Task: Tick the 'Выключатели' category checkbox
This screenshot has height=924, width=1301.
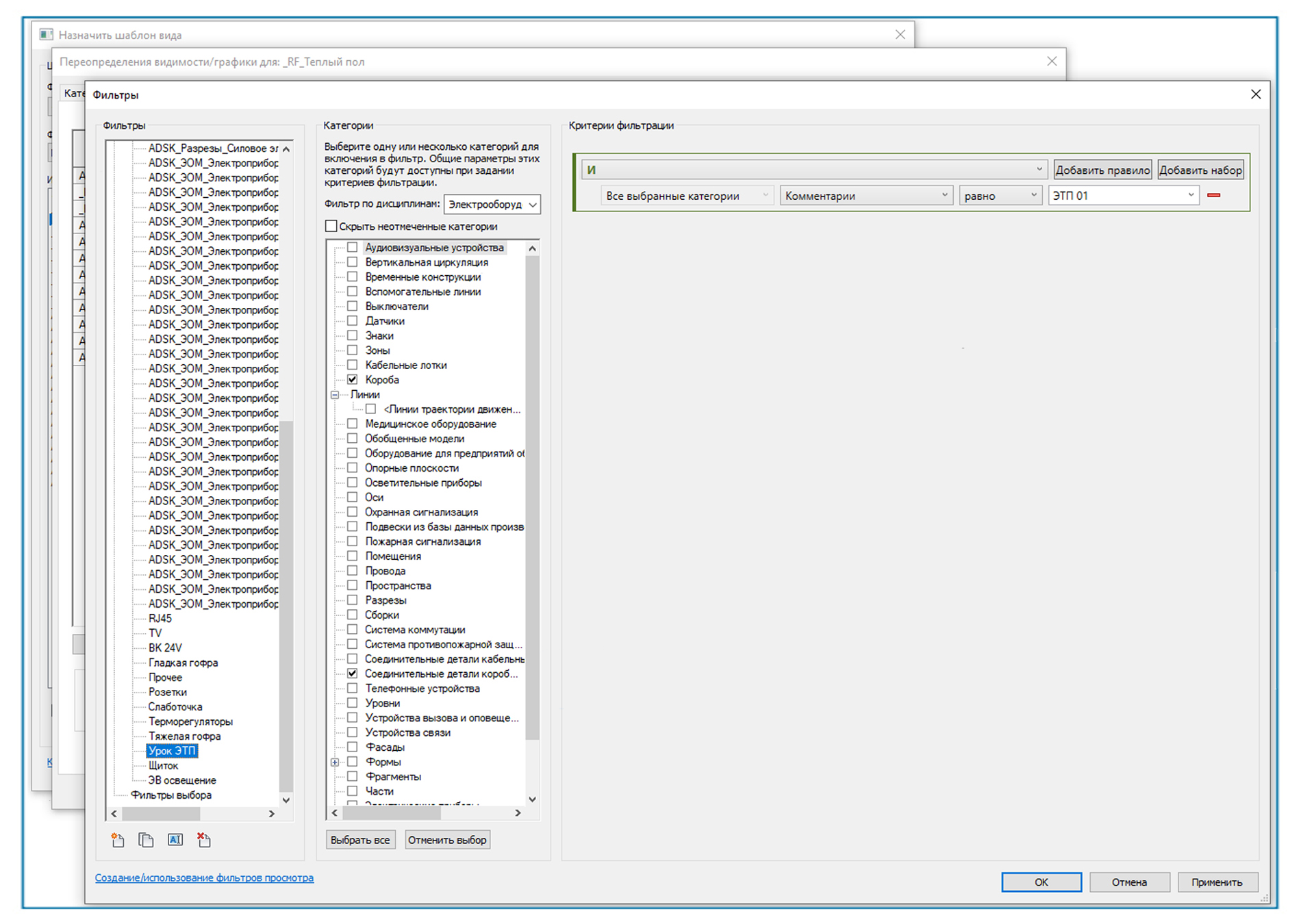Action: click(352, 306)
